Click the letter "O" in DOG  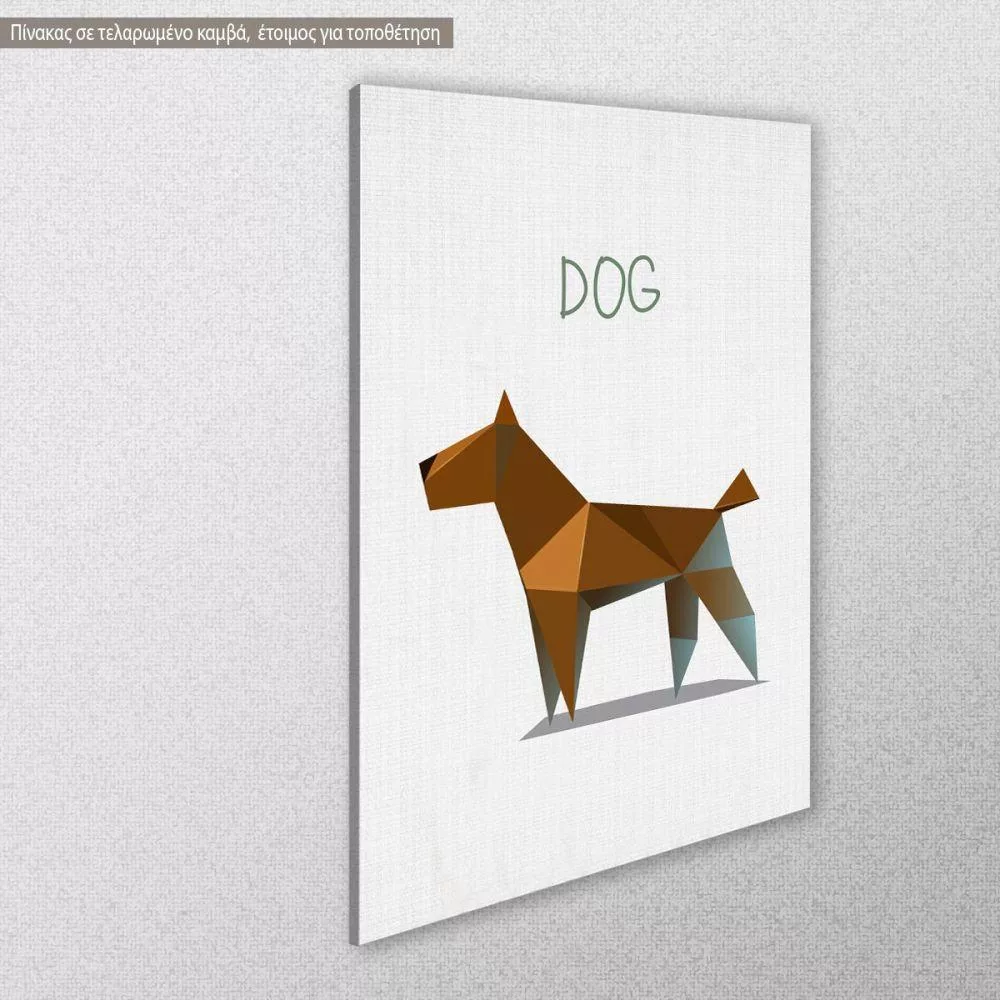[608, 288]
